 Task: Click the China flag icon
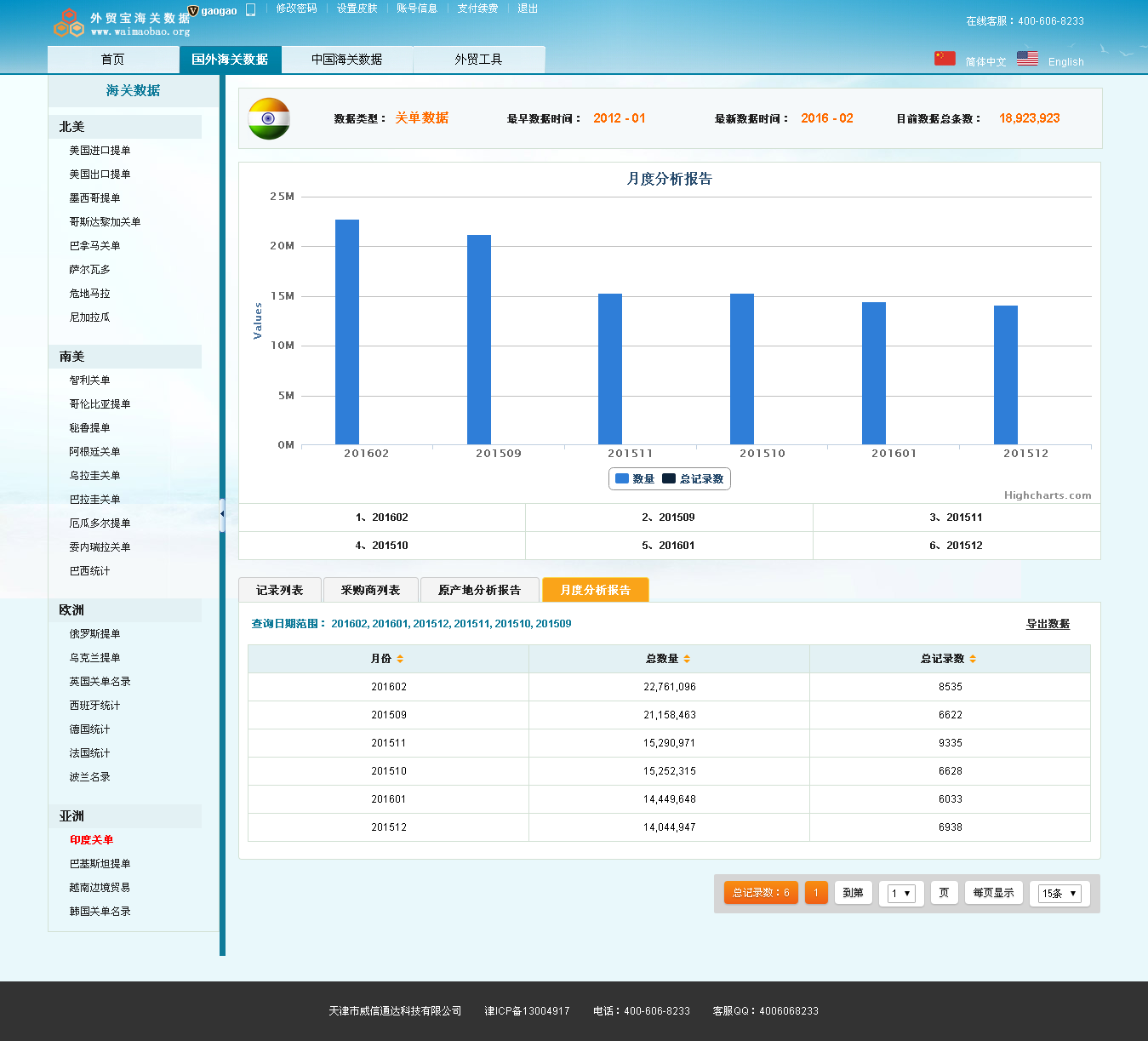(x=945, y=58)
